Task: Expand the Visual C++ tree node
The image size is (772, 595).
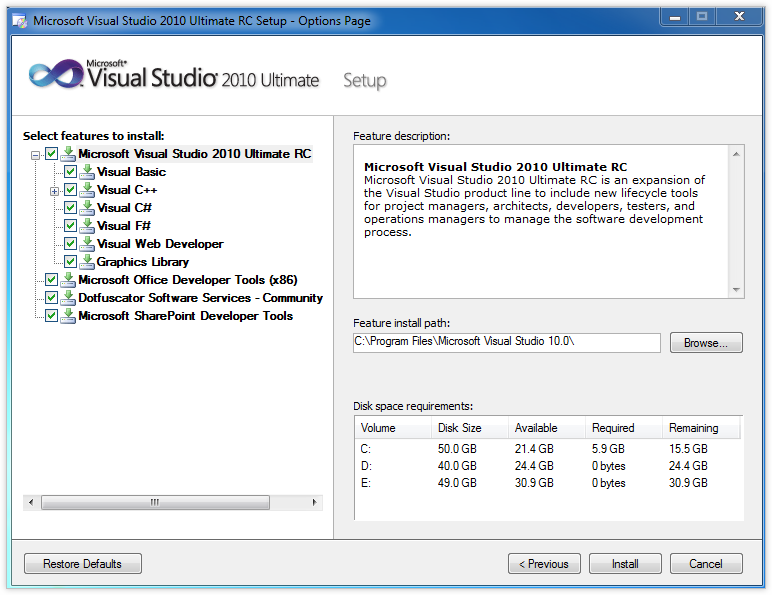Action: pyautogui.click(x=54, y=192)
